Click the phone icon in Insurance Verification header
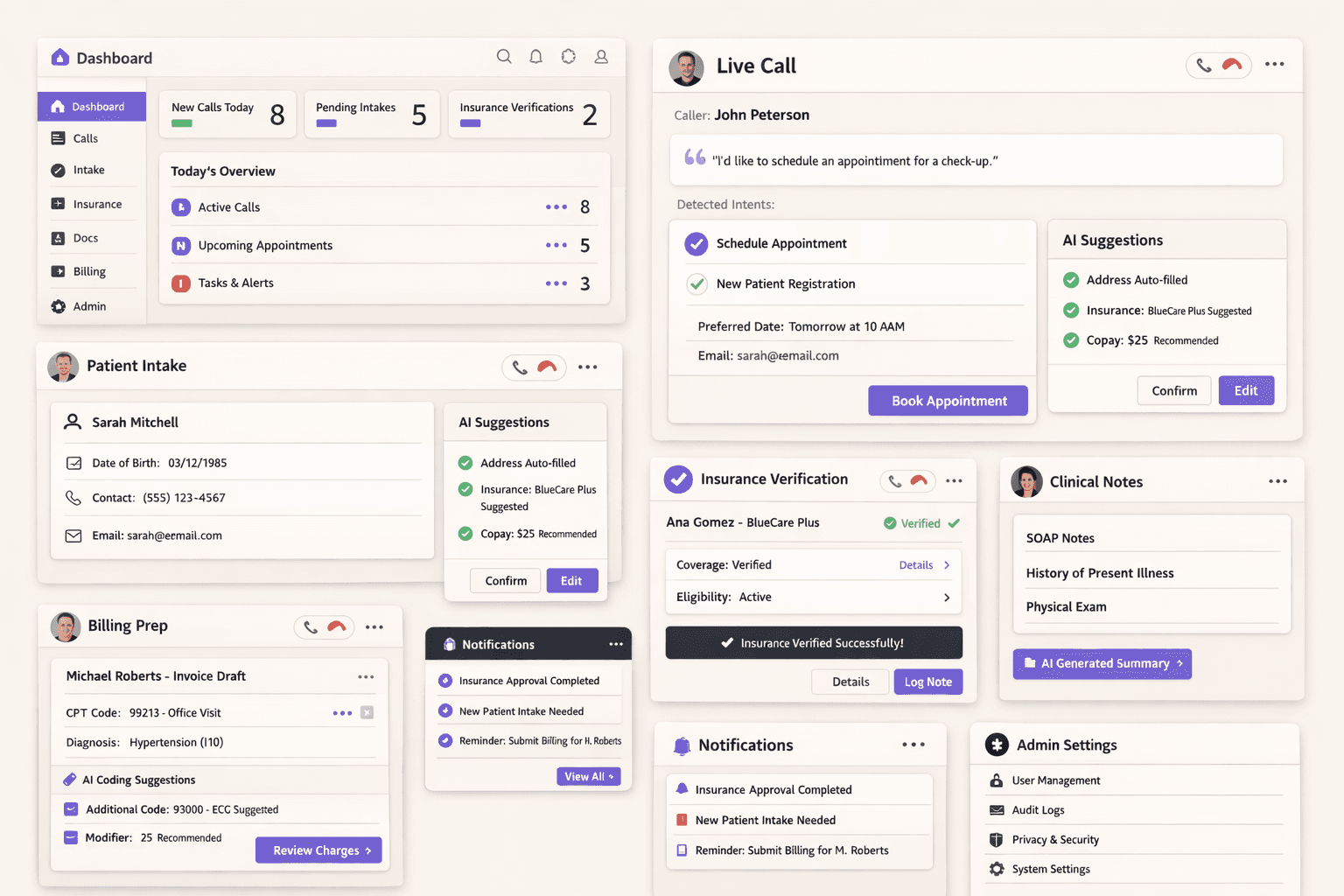This screenshot has width=1344, height=896. (894, 481)
